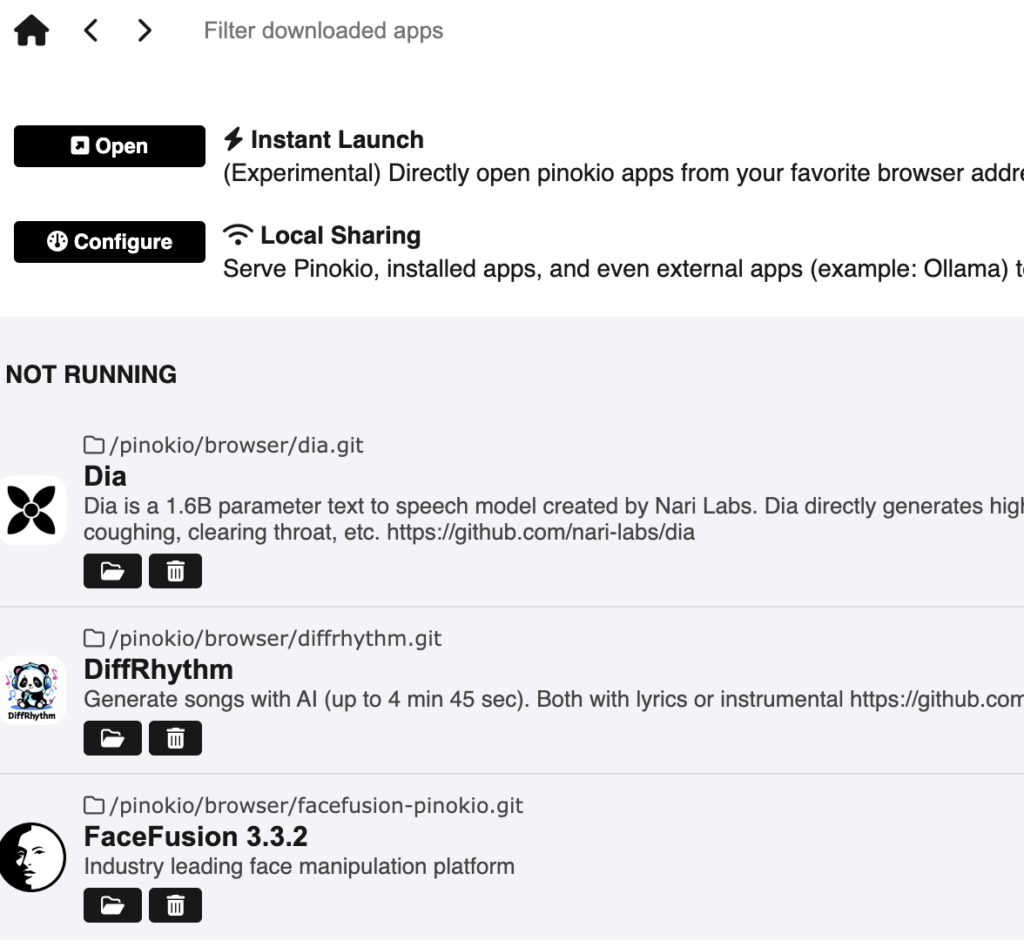Click the /pinokio/browser/facefusion-pinokio.git path
Image resolution: width=1024 pixels, height=947 pixels.
(x=317, y=805)
